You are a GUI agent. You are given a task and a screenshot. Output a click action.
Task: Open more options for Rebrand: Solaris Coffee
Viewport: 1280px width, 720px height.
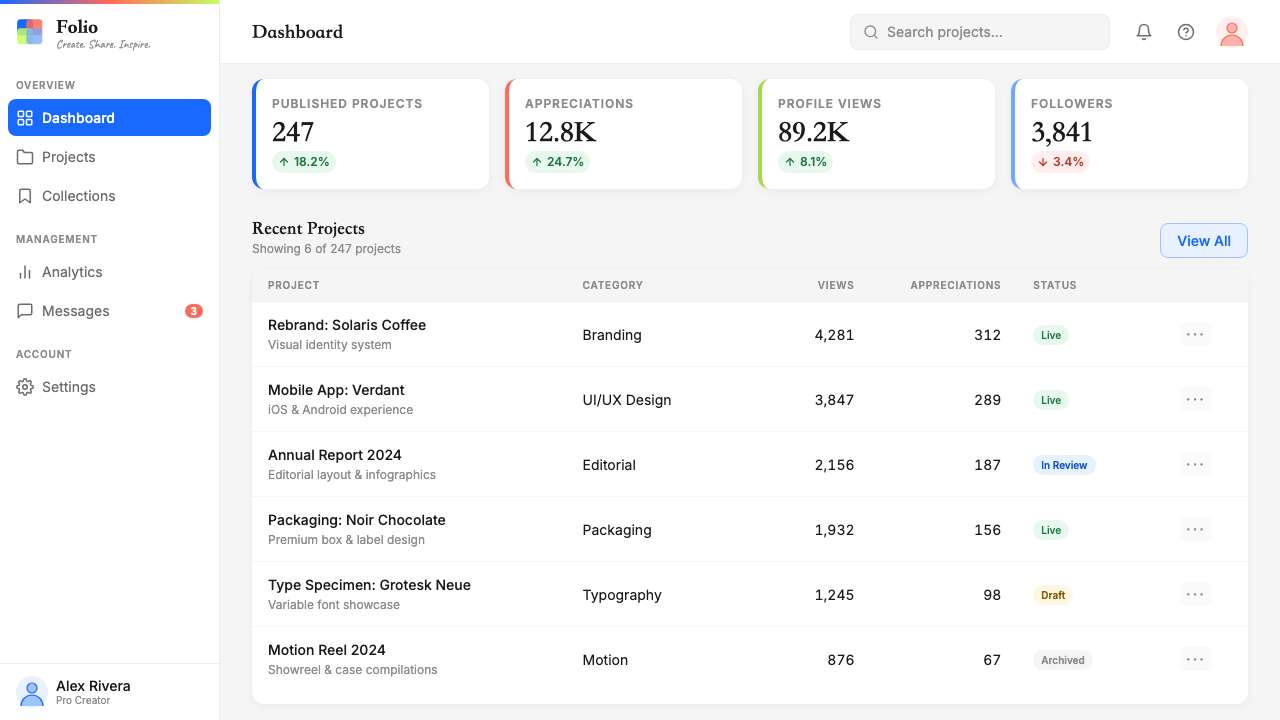click(x=1195, y=334)
